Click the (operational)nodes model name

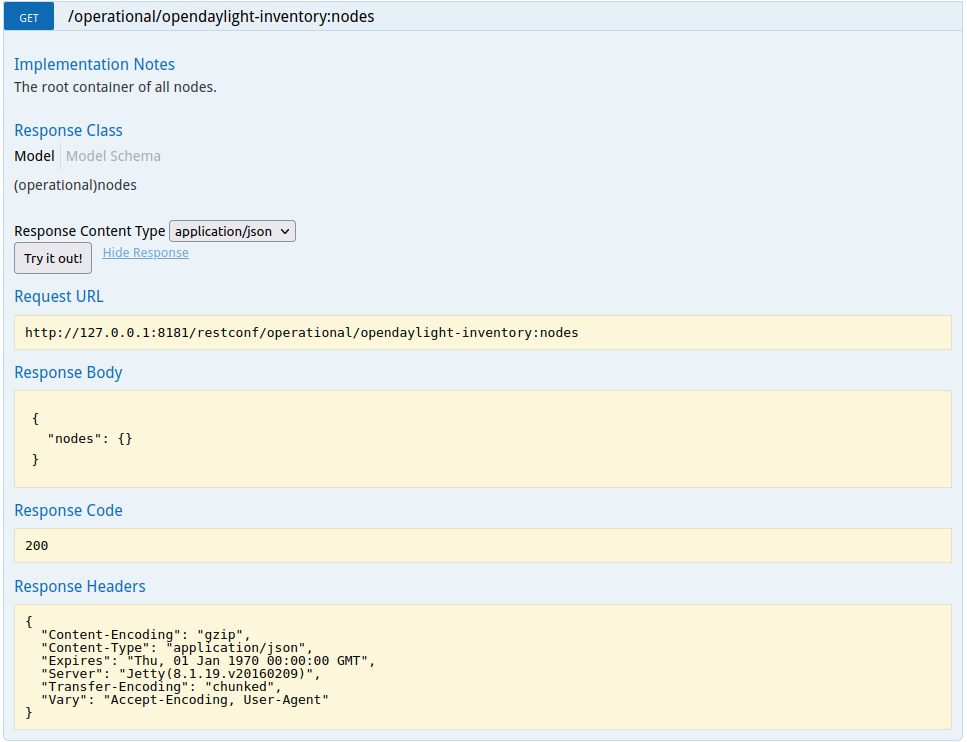[x=75, y=185]
